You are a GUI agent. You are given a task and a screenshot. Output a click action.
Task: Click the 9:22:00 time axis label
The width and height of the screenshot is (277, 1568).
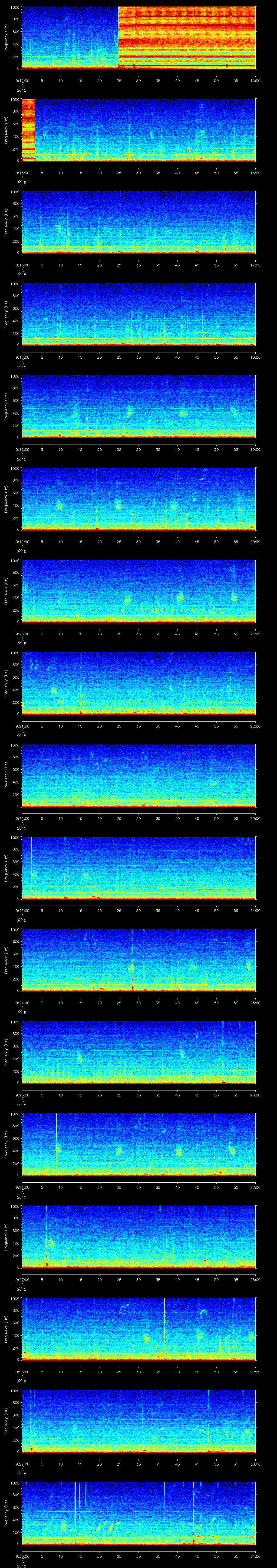[x=22, y=818]
